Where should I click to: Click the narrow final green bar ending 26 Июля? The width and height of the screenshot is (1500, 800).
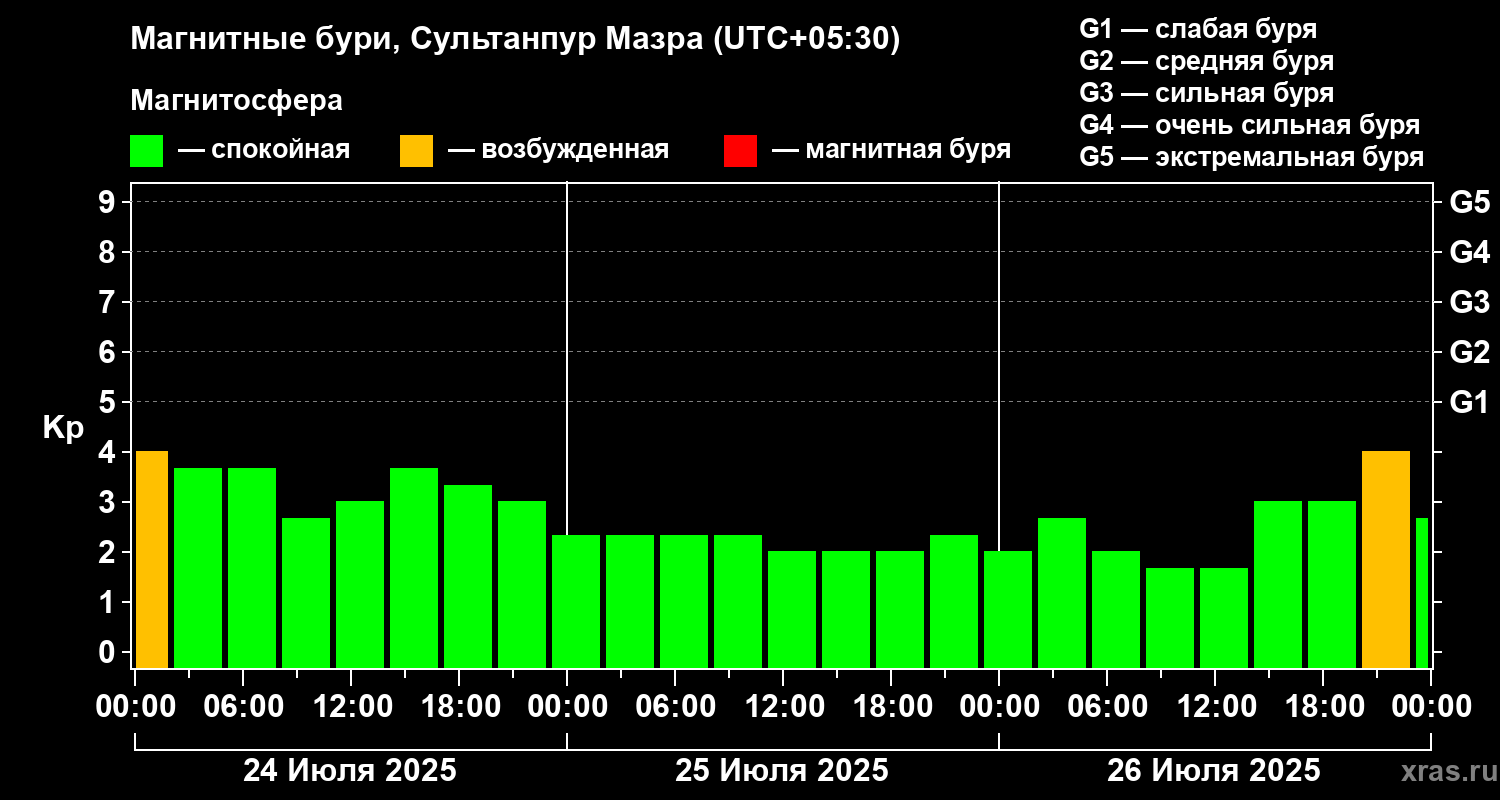[1422, 593]
